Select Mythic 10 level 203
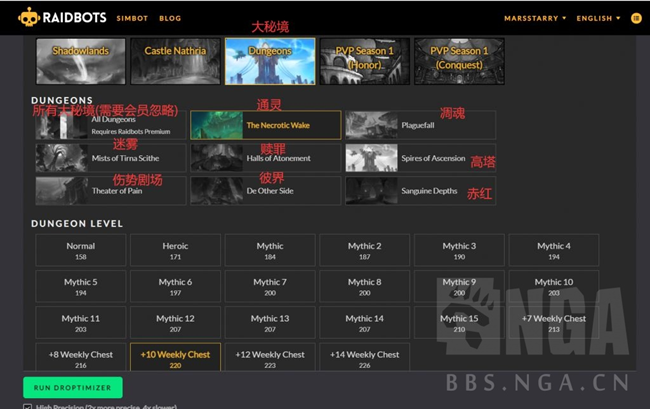The width and height of the screenshot is (650, 409). tap(554, 286)
